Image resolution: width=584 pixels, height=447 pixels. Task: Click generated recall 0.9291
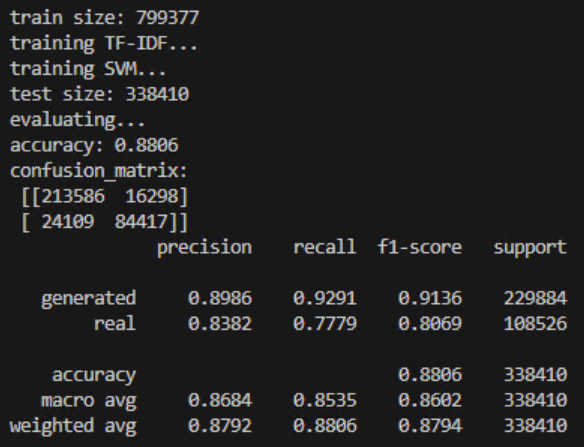(325, 298)
